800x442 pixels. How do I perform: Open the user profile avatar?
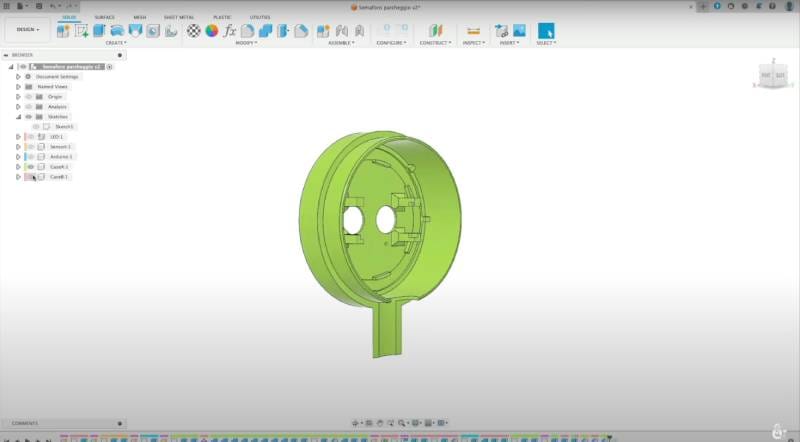click(x=790, y=6)
